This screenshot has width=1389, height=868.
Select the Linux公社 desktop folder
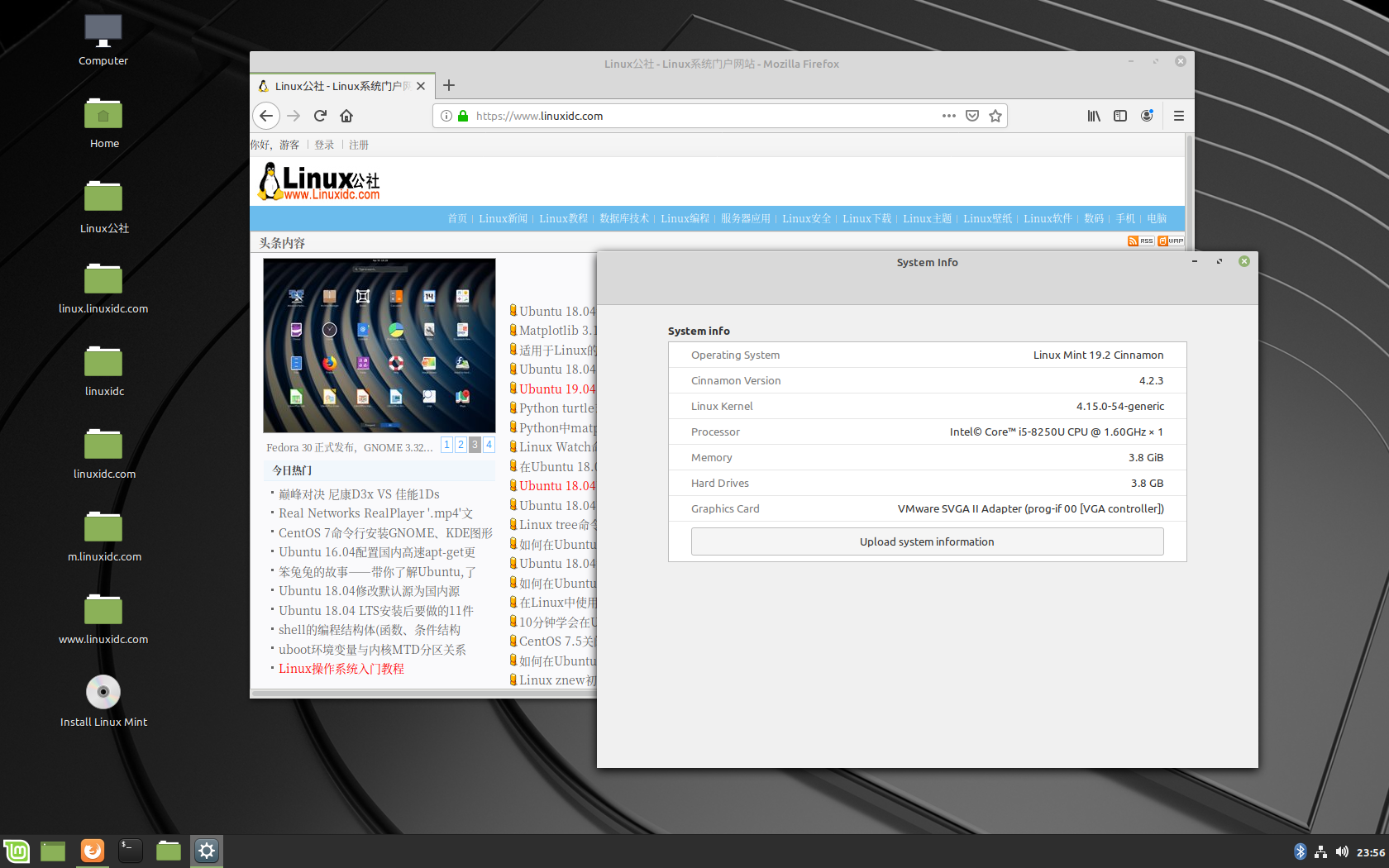coord(104,207)
